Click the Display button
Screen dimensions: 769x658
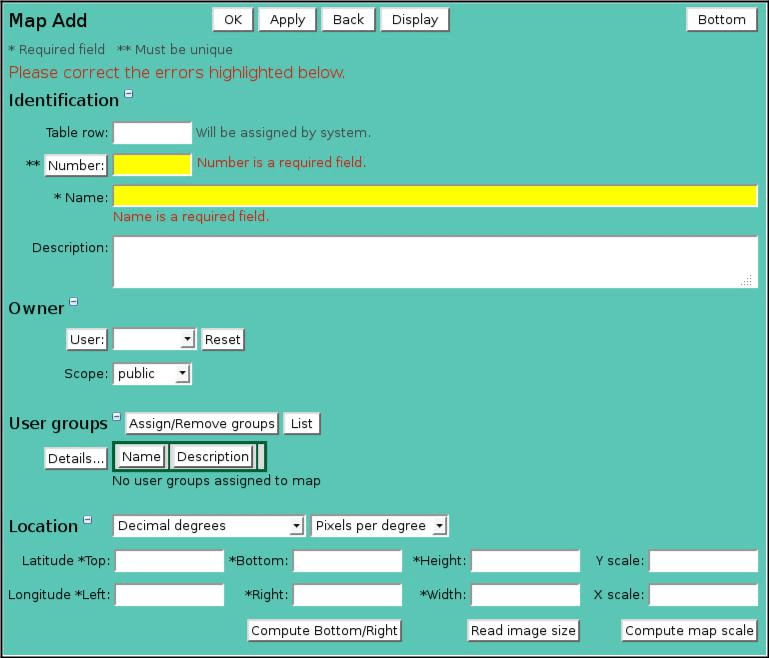414,20
